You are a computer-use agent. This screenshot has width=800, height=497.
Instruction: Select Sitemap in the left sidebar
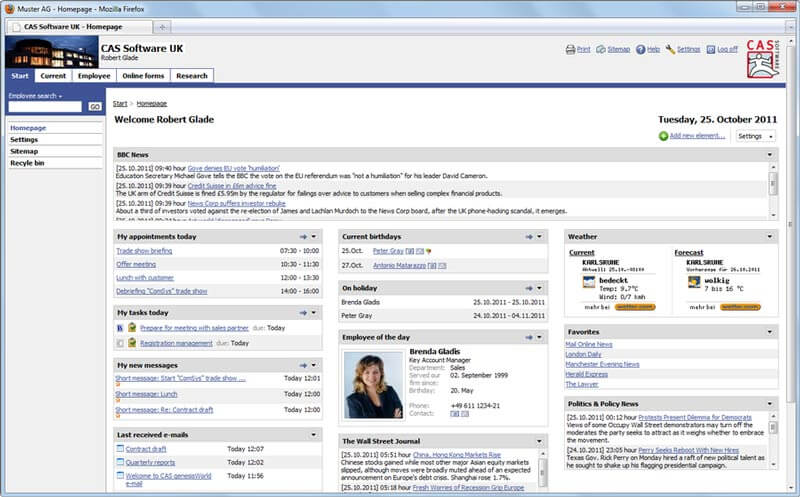[24, 151]
